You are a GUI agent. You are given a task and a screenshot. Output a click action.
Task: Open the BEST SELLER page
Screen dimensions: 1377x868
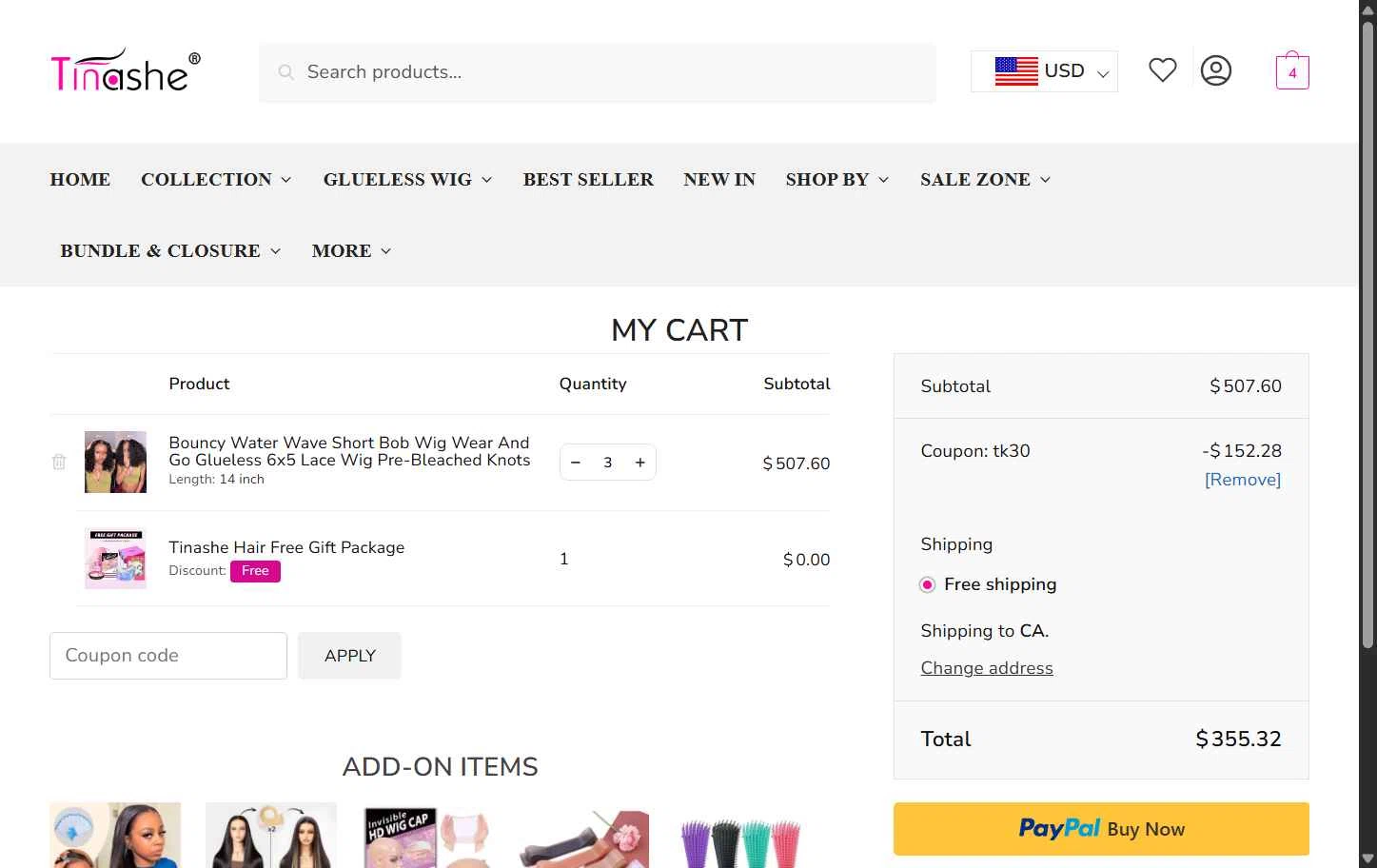tap(588, 180)
